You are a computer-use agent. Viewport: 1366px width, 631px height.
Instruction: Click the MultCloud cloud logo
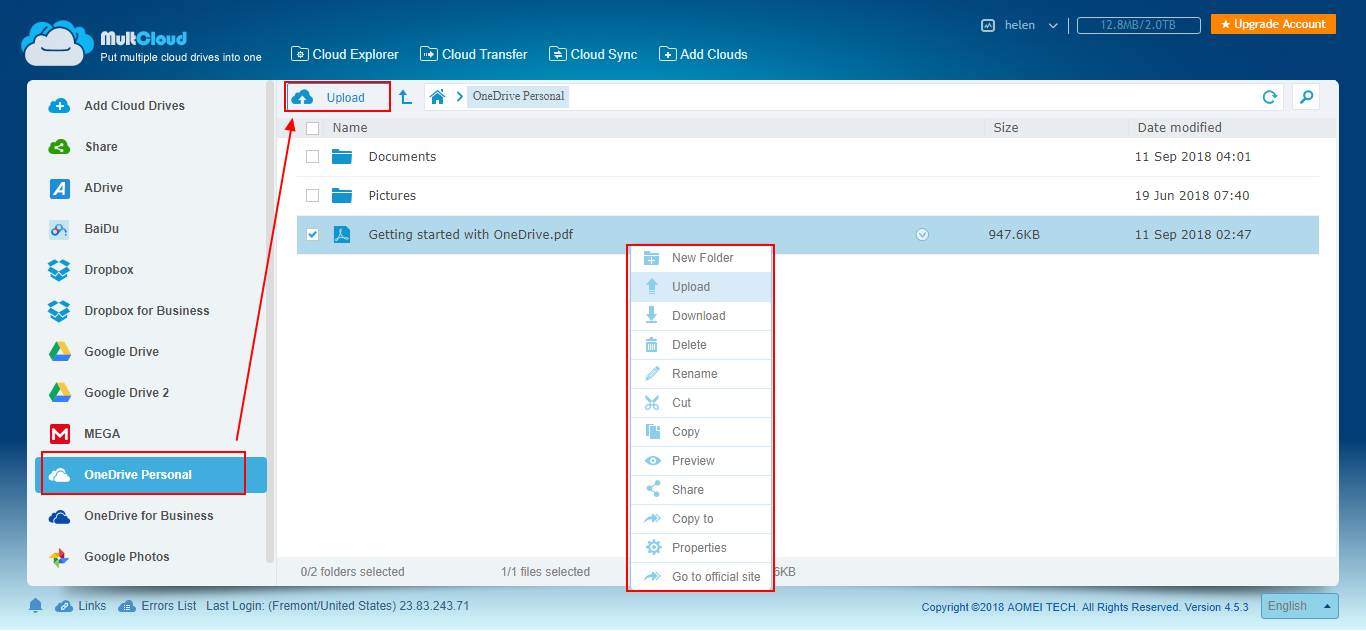pos(57,43)
